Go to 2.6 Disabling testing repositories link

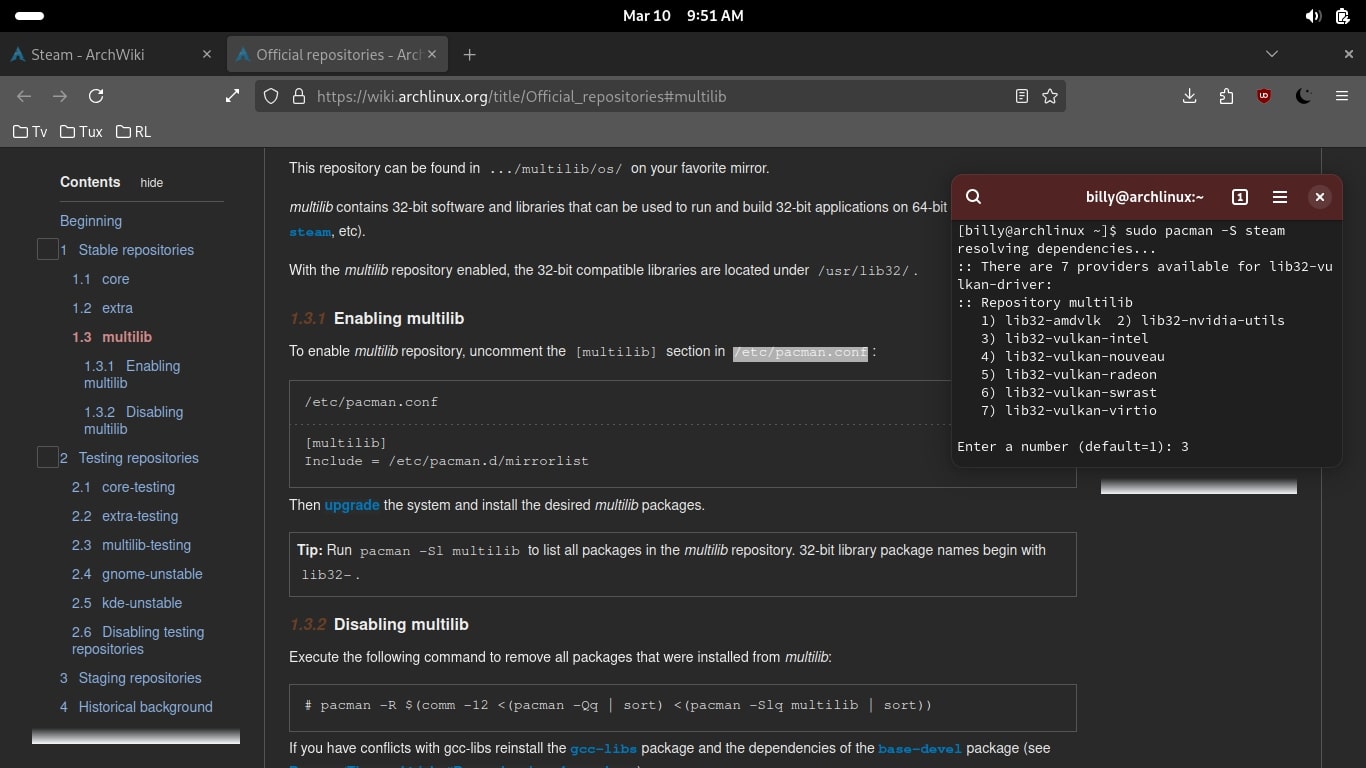(x=138, y=640)
